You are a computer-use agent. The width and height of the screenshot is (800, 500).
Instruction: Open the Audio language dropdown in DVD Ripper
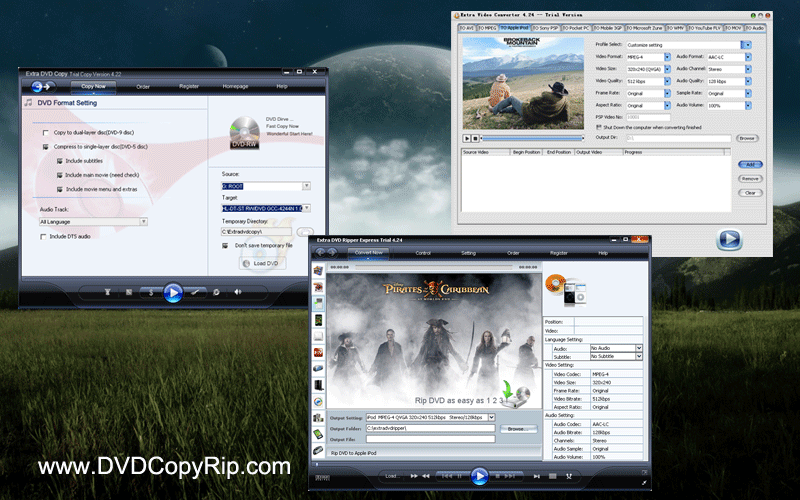coord(639,348)
